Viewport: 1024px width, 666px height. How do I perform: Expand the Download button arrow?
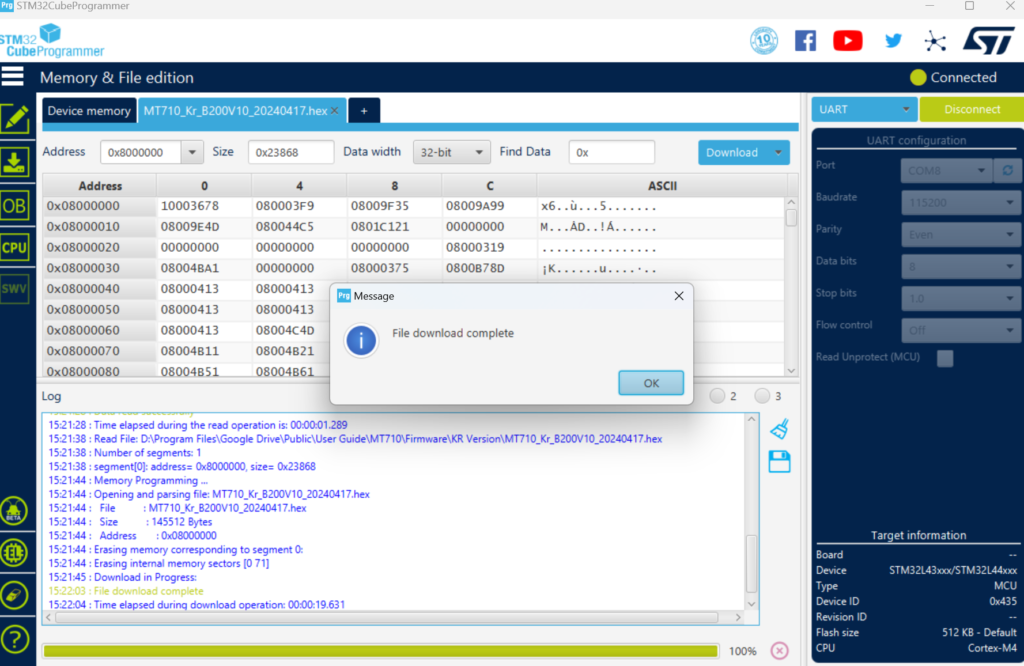[x=778, y=152]
